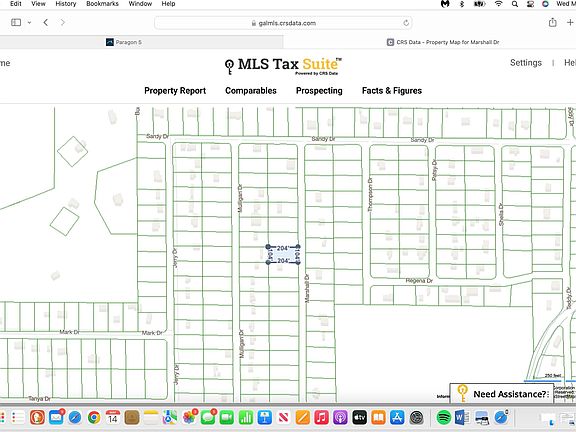Viewport: 576px width, 432px height.
Task: Open the History menu
Action: [x=66, y=4]
